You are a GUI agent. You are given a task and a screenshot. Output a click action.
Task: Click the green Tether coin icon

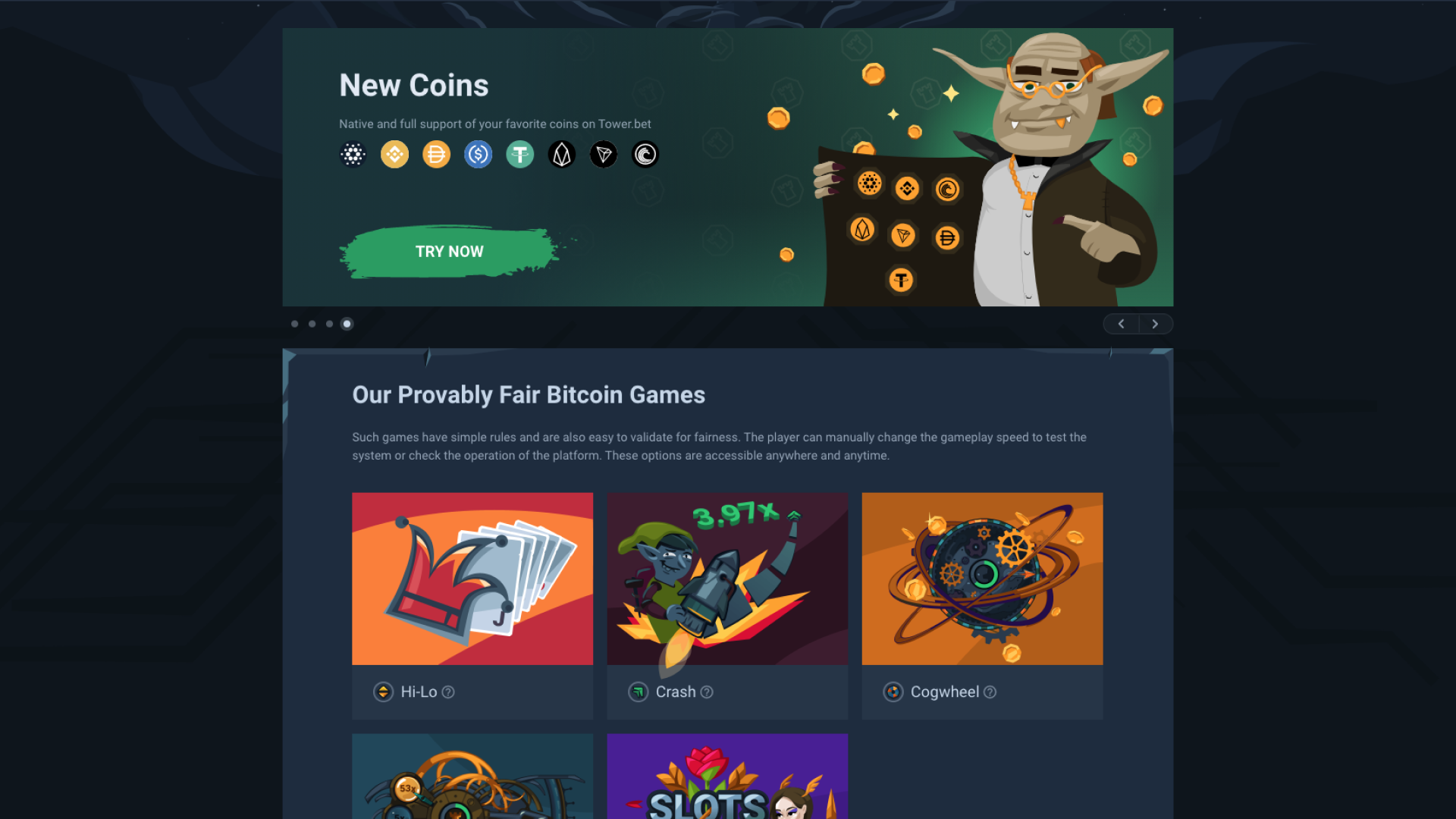coord(519,155)
